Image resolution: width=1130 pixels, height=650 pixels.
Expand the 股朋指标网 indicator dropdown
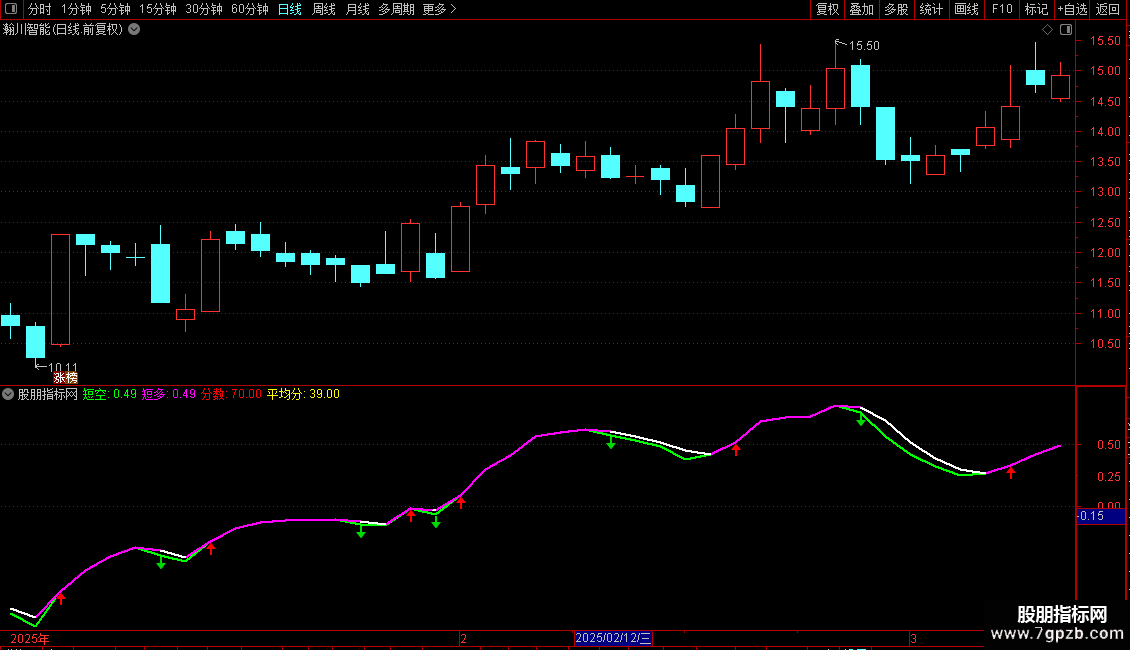[8, 394]
